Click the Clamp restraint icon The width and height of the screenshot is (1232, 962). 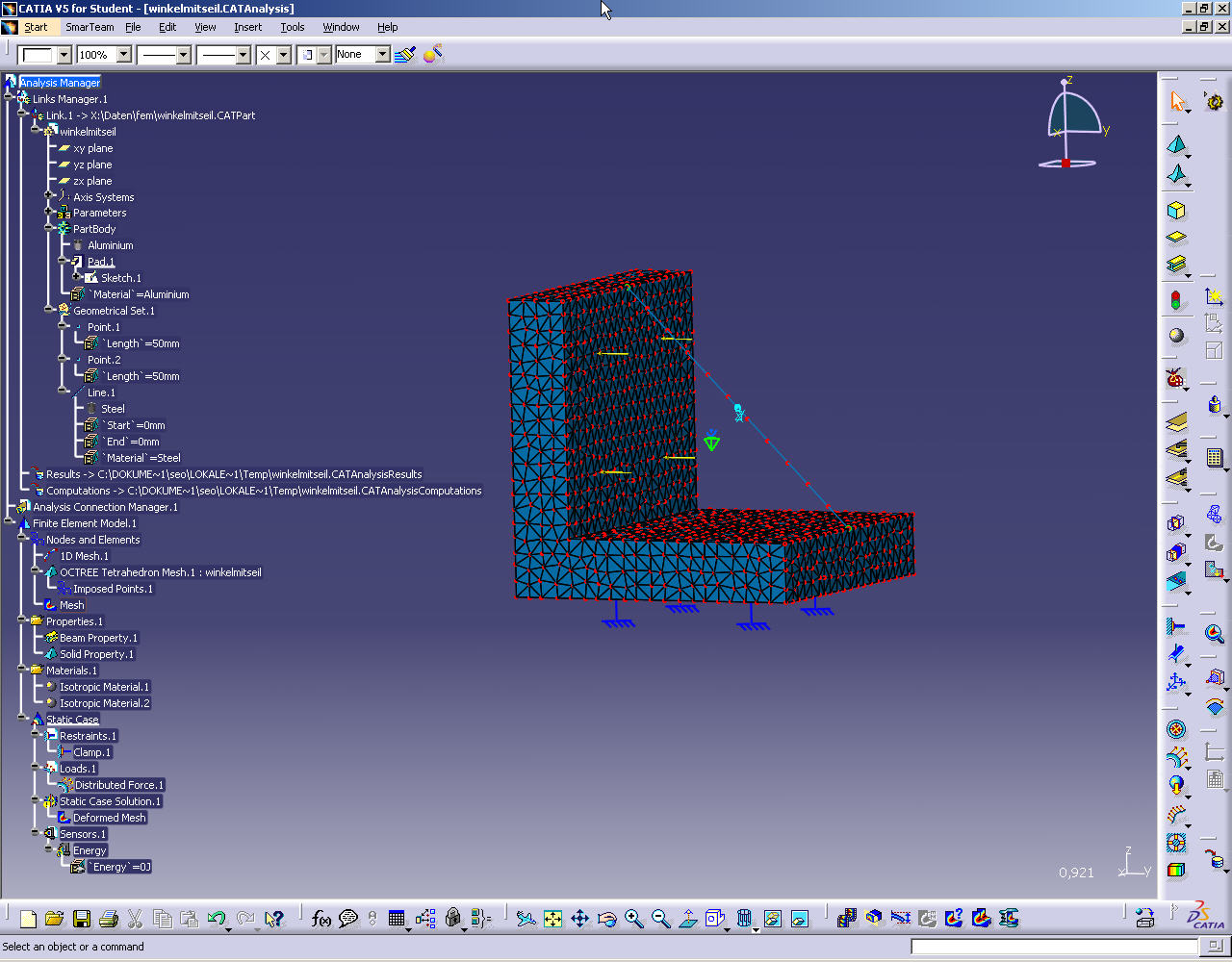point(1176,627)
